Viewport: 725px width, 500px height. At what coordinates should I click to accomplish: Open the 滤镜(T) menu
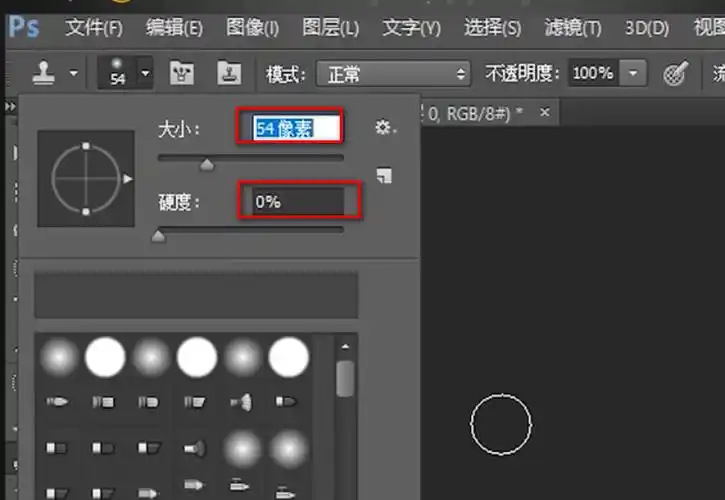(x=573, y=28)
